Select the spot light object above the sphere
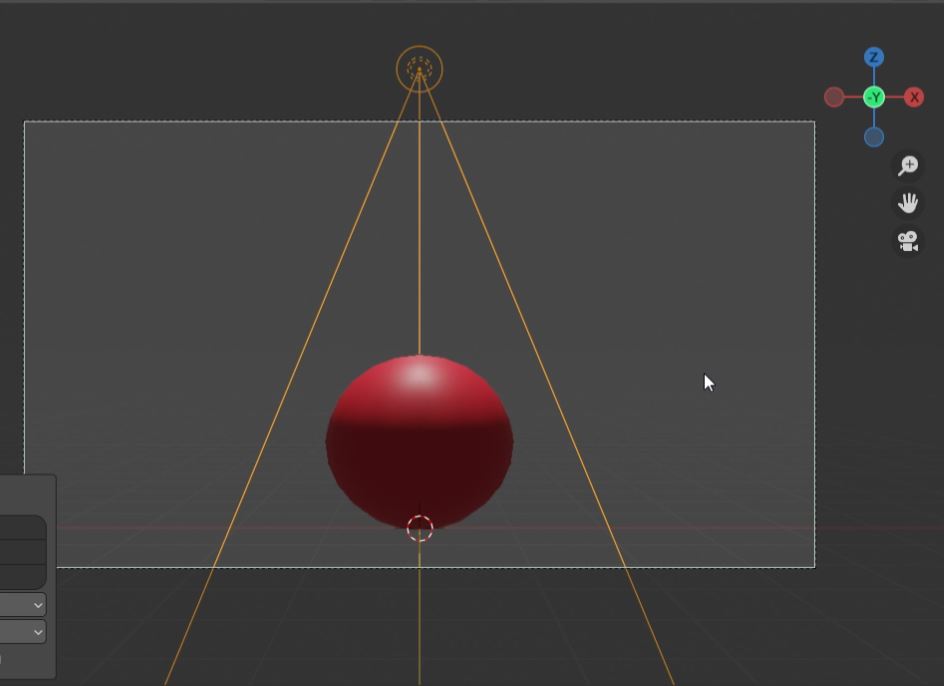 tap(419, 69)
